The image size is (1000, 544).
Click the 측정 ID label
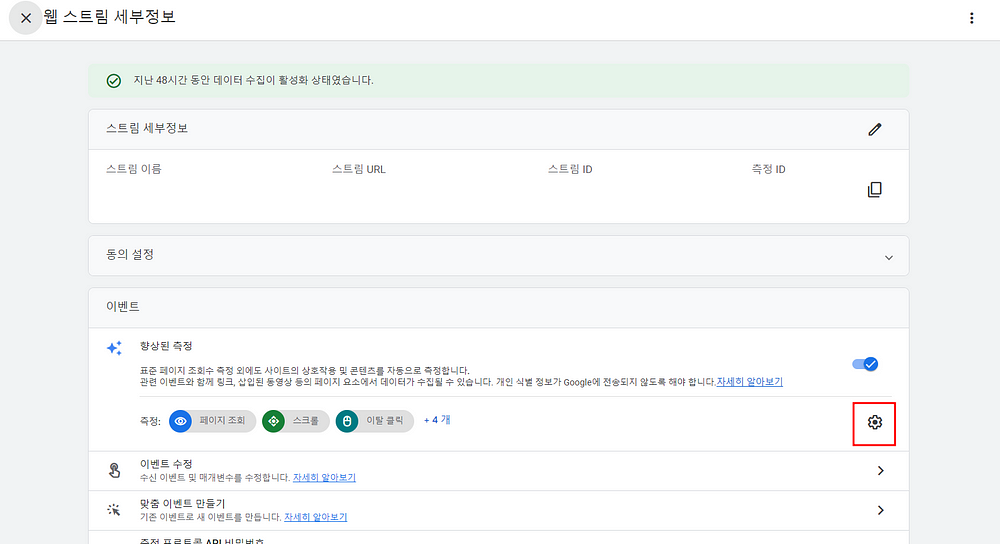point(768,169)
